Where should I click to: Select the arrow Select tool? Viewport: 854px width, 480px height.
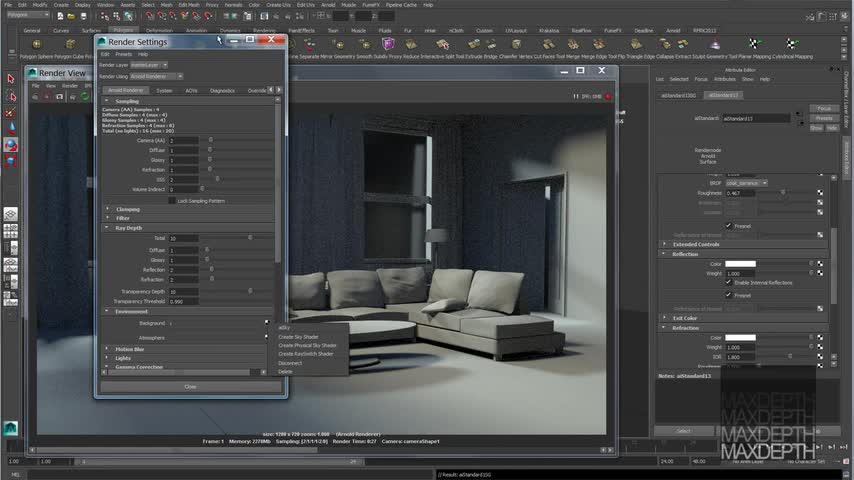[11, 78]
